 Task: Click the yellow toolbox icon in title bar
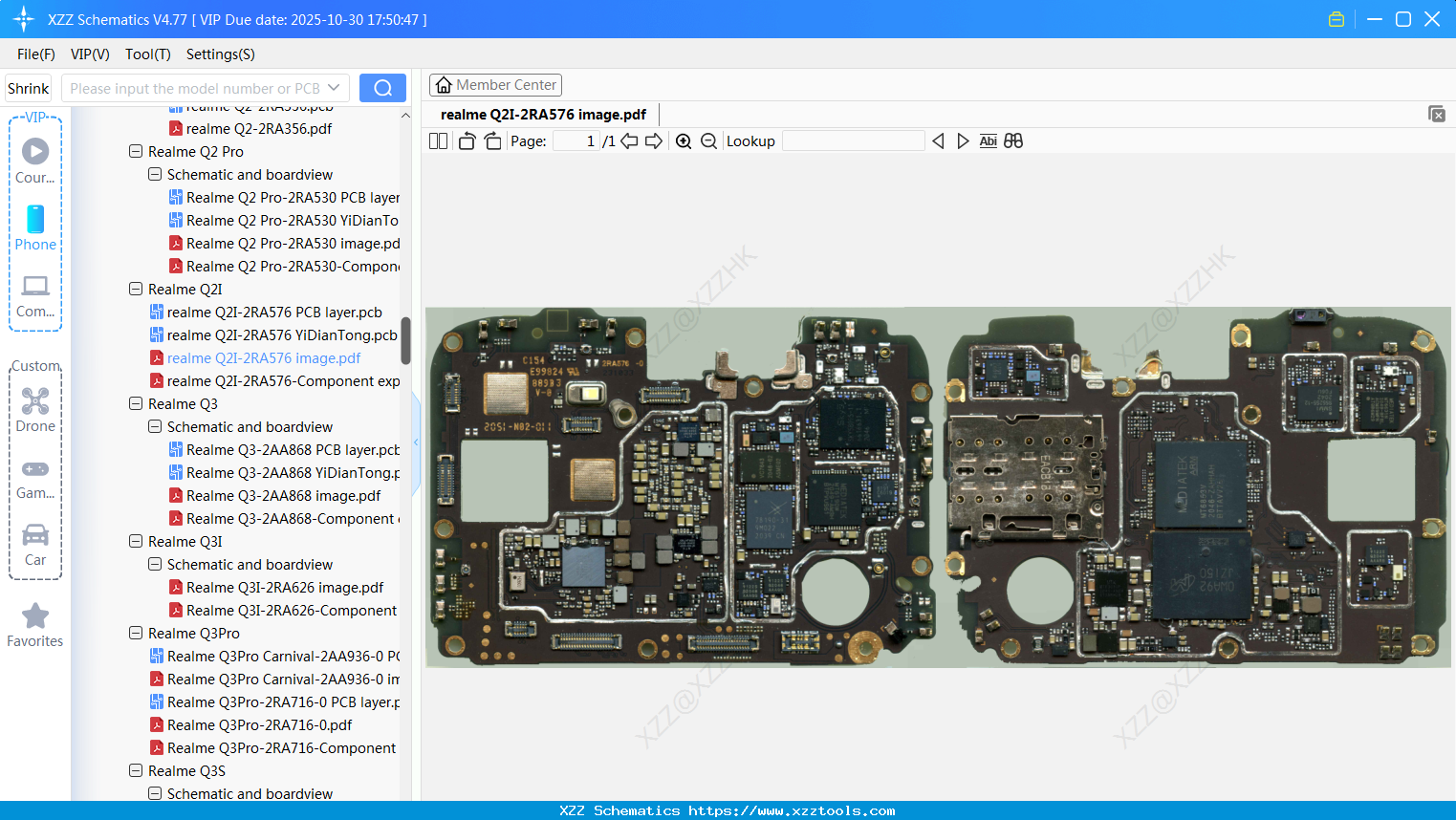pyautogui.click(x=1336, y=19)
